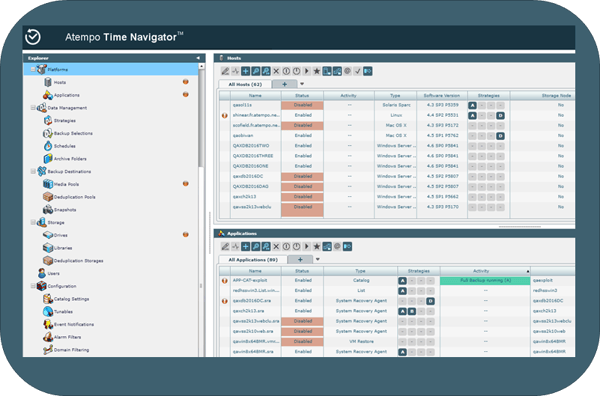Collapse the Storage tree node
The width and height of the screenshot is (600, 396).
[x=33, y=222]
